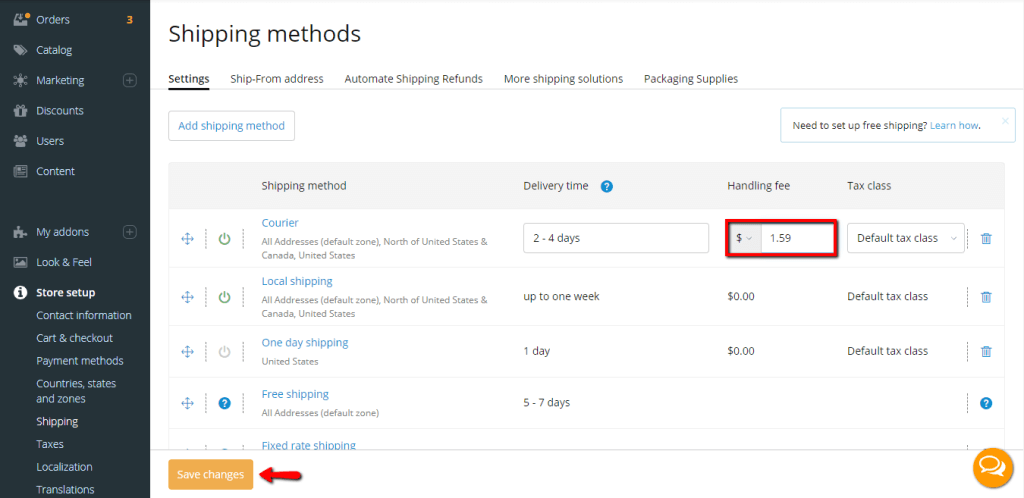Click Free shipping '5 - 7 days' text
Viewport: 1024px width, 498px height.
(x=547, y=403)
